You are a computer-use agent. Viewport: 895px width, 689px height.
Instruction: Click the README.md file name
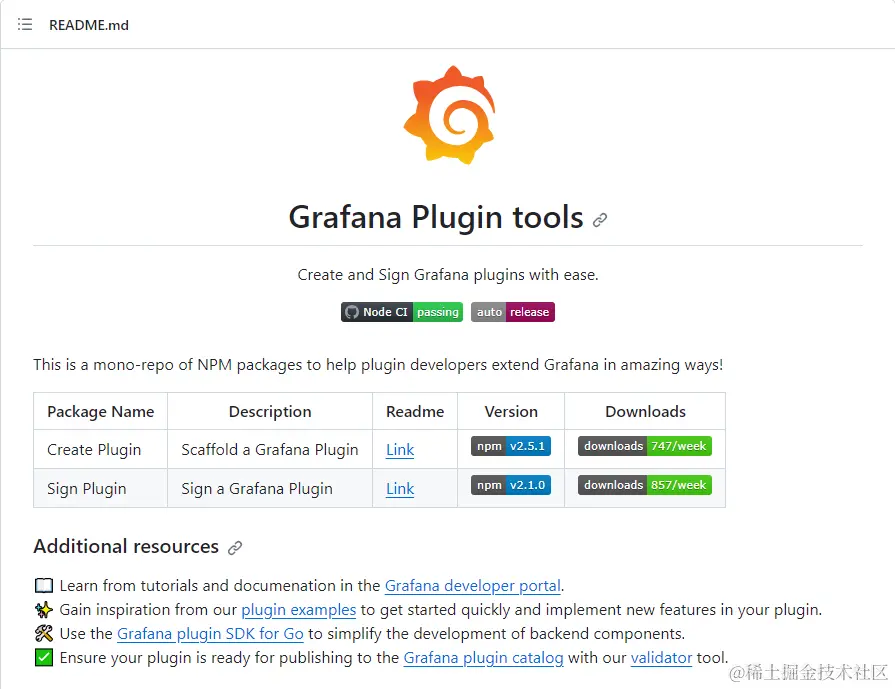pyautogui.click(x=89, y=25)
